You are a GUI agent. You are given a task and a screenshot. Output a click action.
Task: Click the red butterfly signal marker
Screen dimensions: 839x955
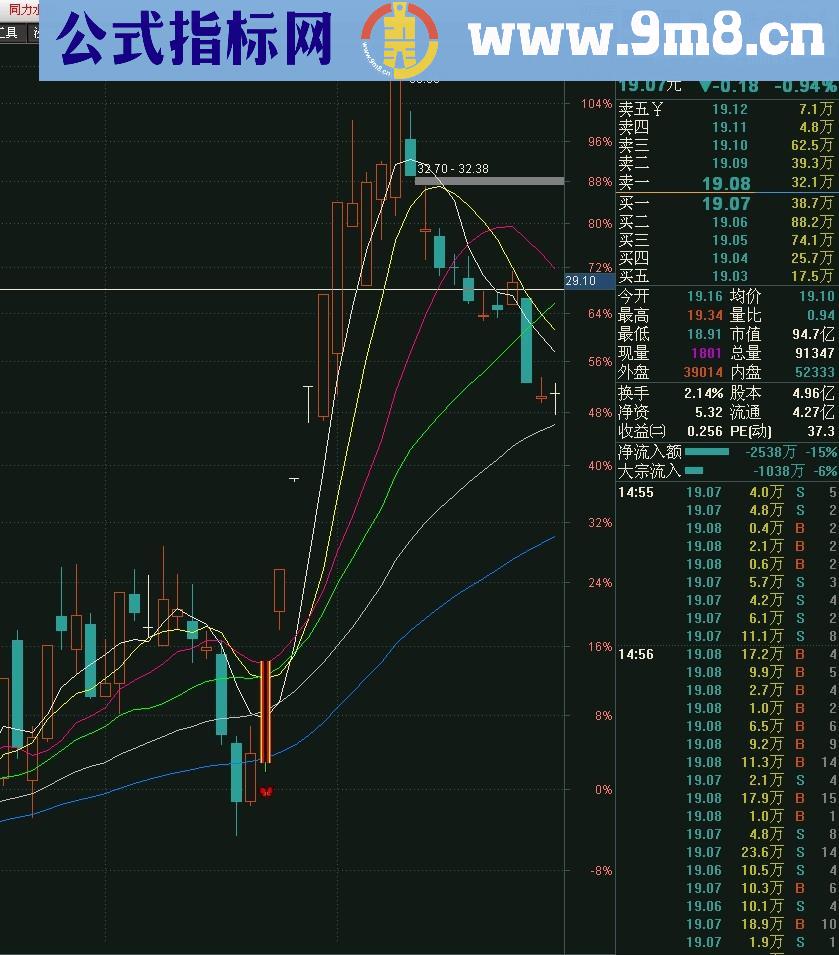265,792
